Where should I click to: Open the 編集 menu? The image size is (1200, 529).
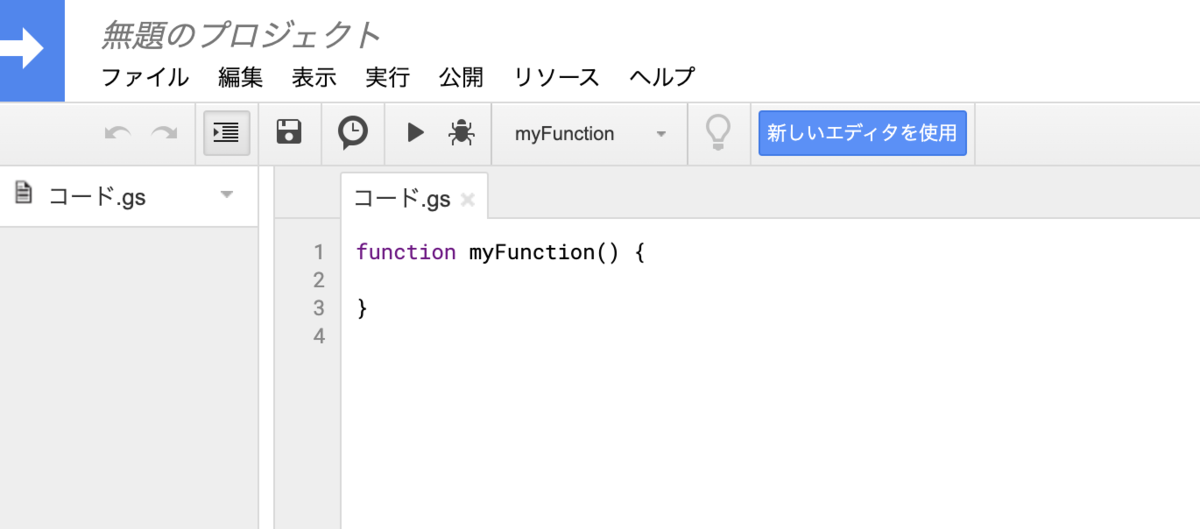click(240, 77)
